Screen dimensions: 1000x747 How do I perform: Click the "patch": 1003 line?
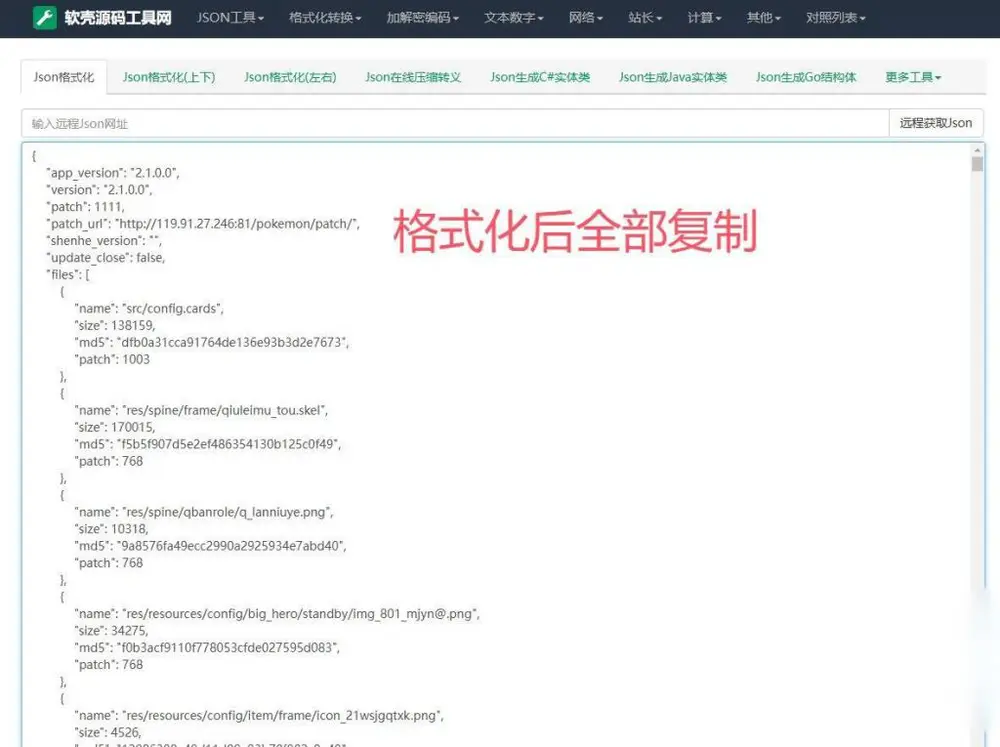tap(112, 359)
